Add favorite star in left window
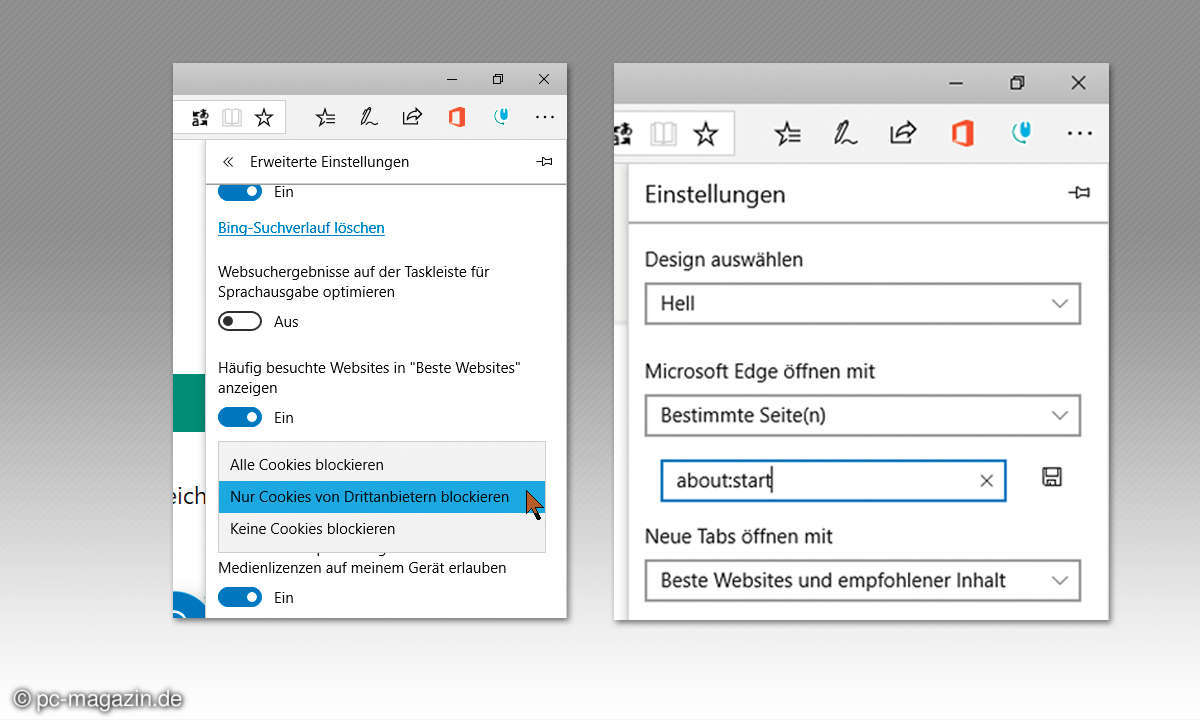The height and width of the screenshot is (720, 1200). click(264, 118)
